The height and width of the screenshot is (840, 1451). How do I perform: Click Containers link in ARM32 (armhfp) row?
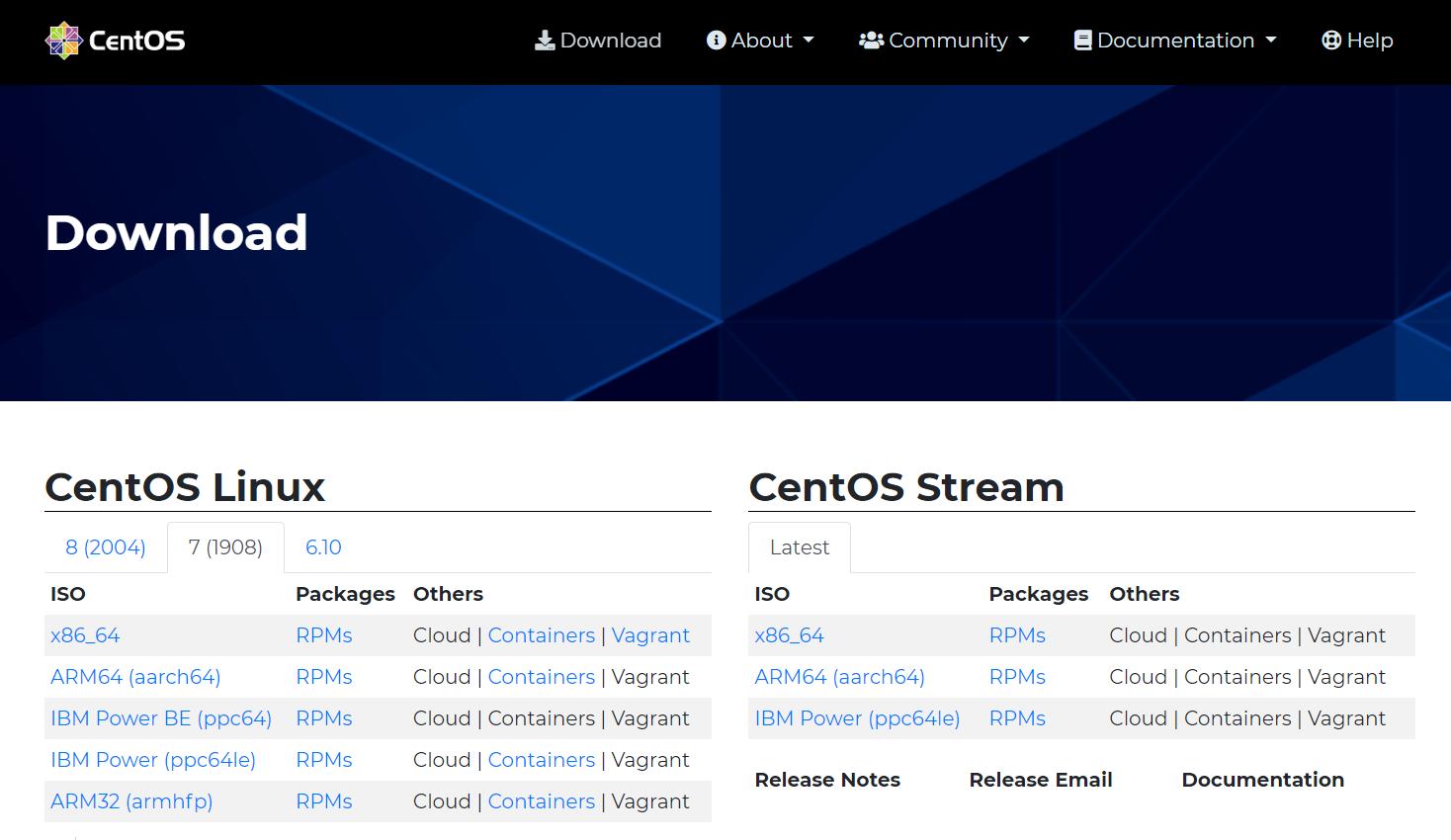541,801
